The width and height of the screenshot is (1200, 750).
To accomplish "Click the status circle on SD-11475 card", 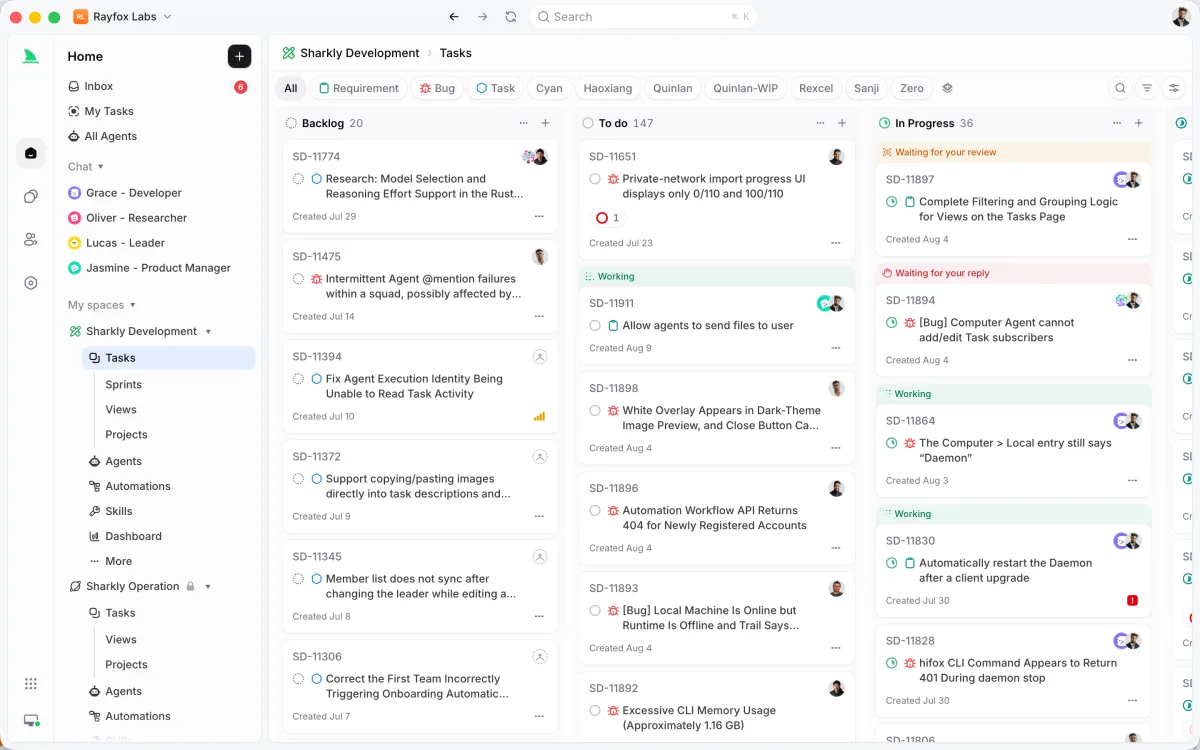I will [x=298, y=279].
